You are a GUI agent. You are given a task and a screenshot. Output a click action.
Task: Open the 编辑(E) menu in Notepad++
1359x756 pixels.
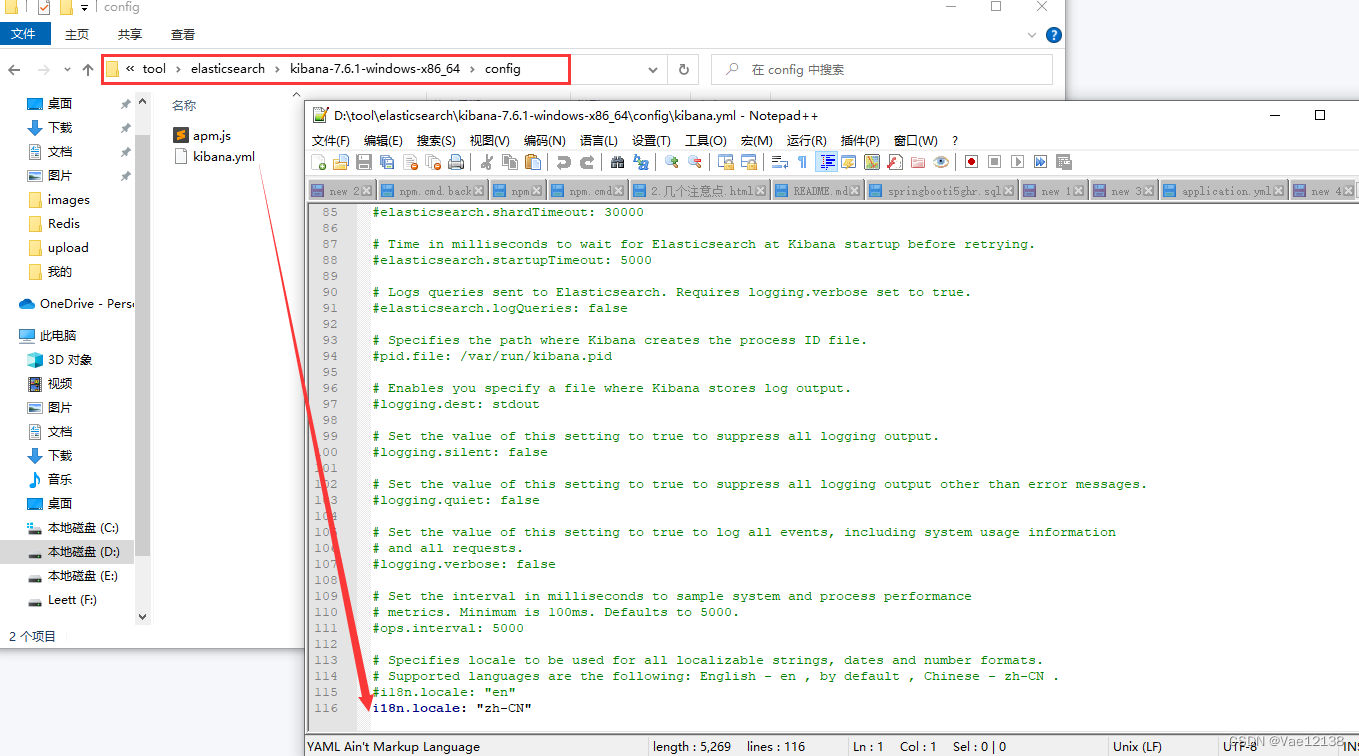[x=383, y=141]
